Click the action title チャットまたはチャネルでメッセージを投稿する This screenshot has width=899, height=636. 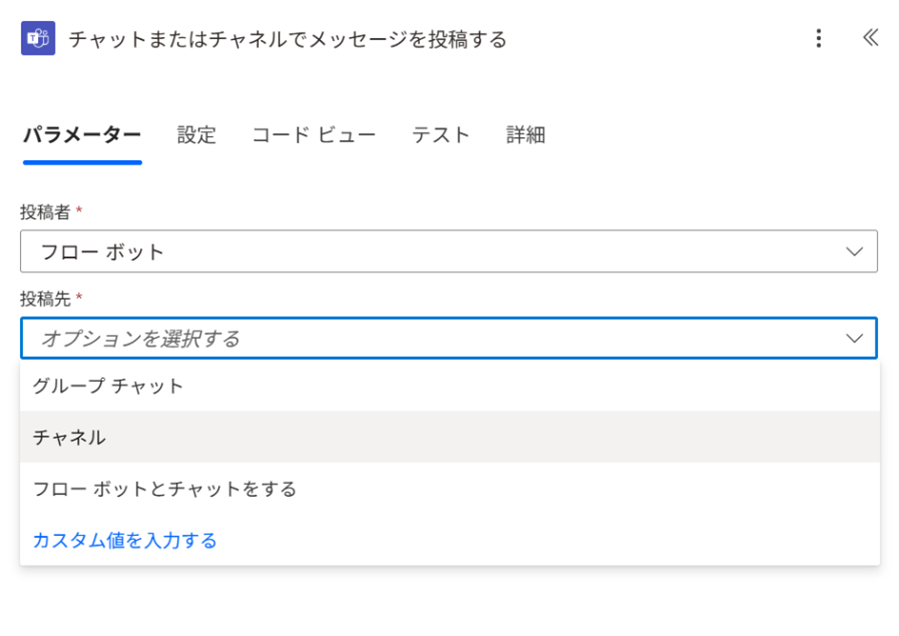pyautogui.click(x=288, y=40)
